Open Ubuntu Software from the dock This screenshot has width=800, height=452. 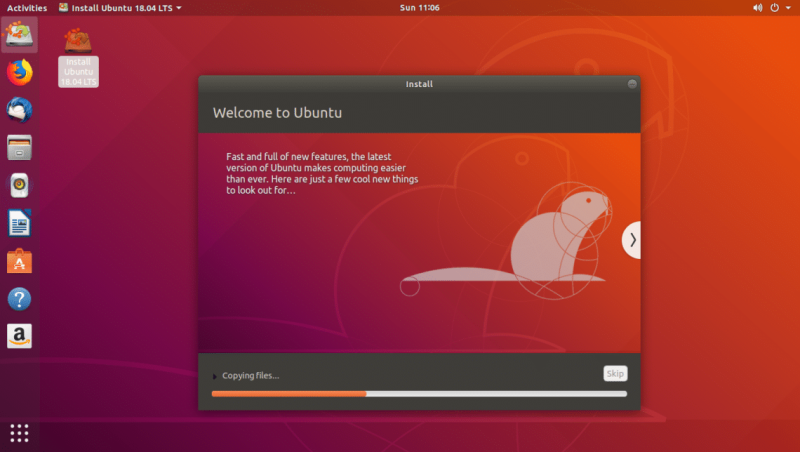[x=19, y=261]
